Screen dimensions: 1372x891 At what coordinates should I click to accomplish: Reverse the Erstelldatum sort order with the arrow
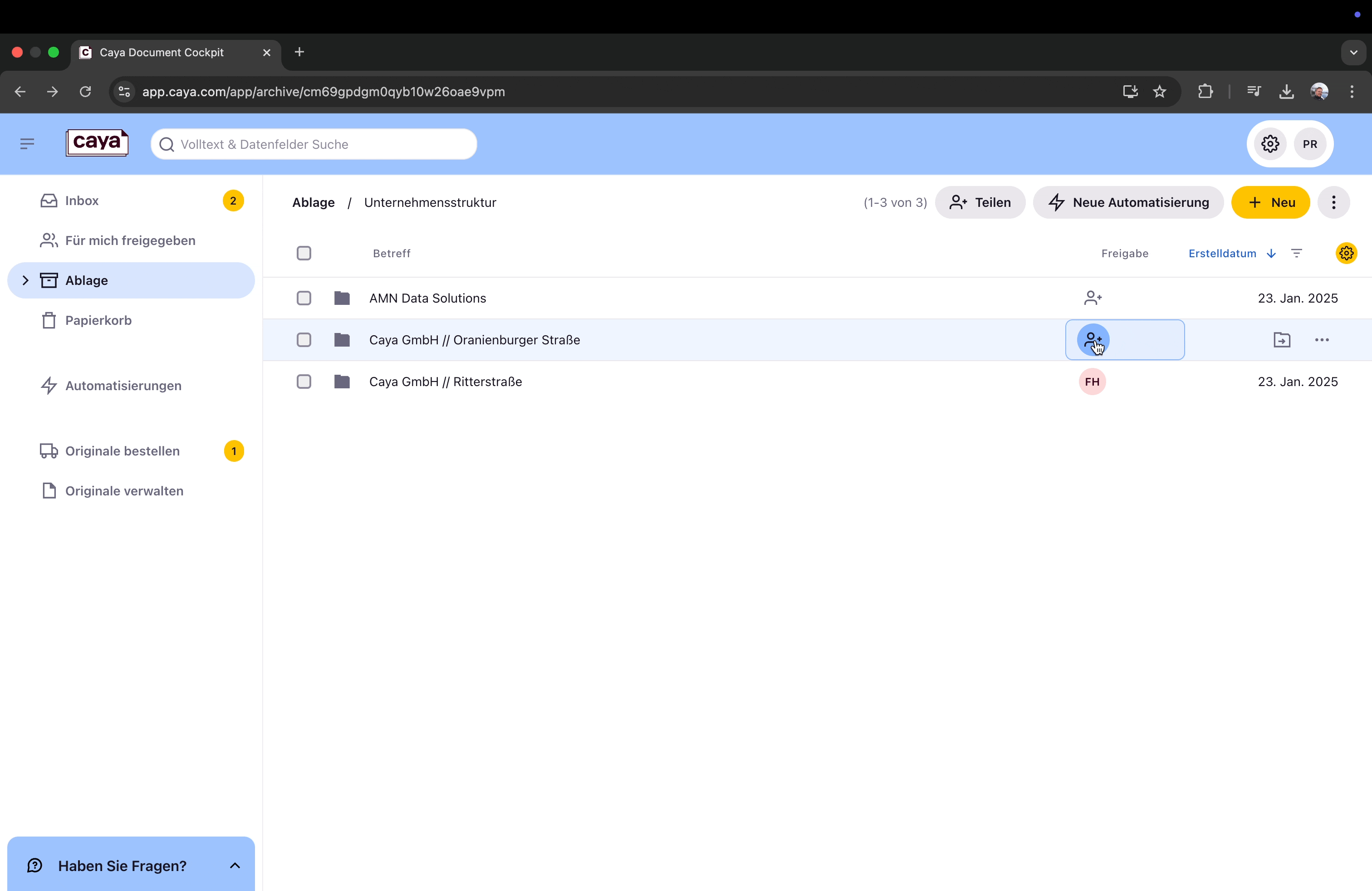pyautogui.click(x=1271, y=254)
